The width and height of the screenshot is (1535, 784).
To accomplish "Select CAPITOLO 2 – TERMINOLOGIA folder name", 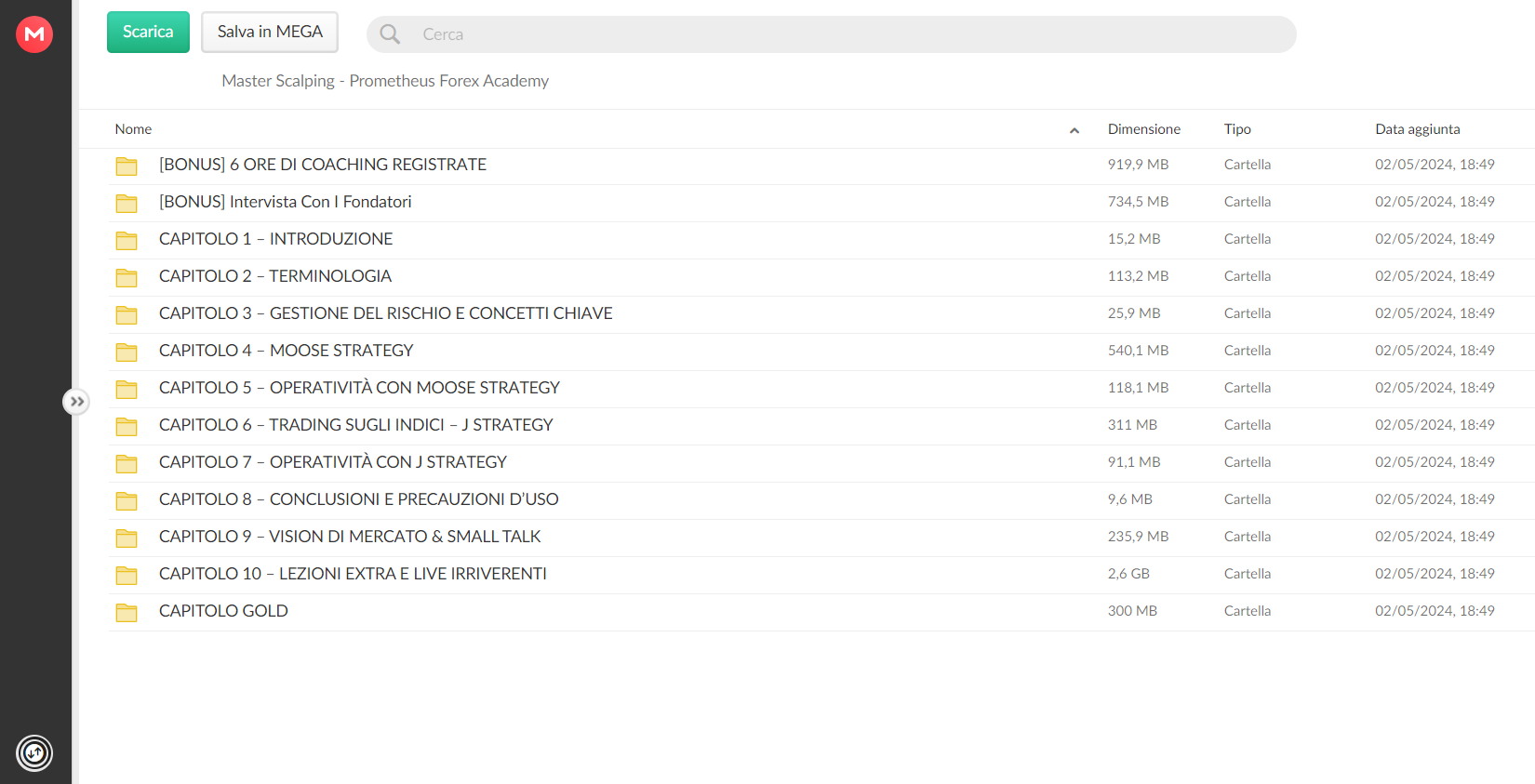I will [275, 276].
